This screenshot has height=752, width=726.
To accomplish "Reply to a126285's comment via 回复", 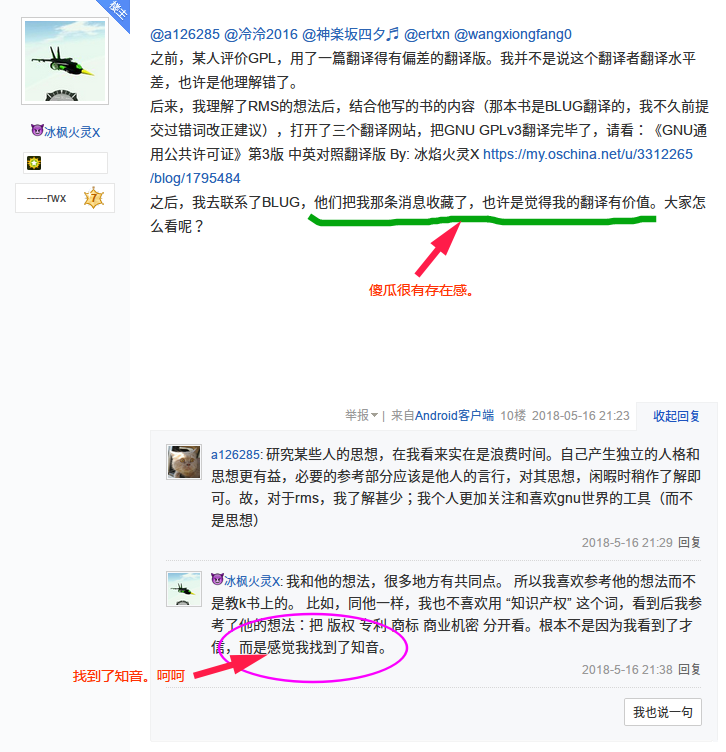I will [690, 542].
